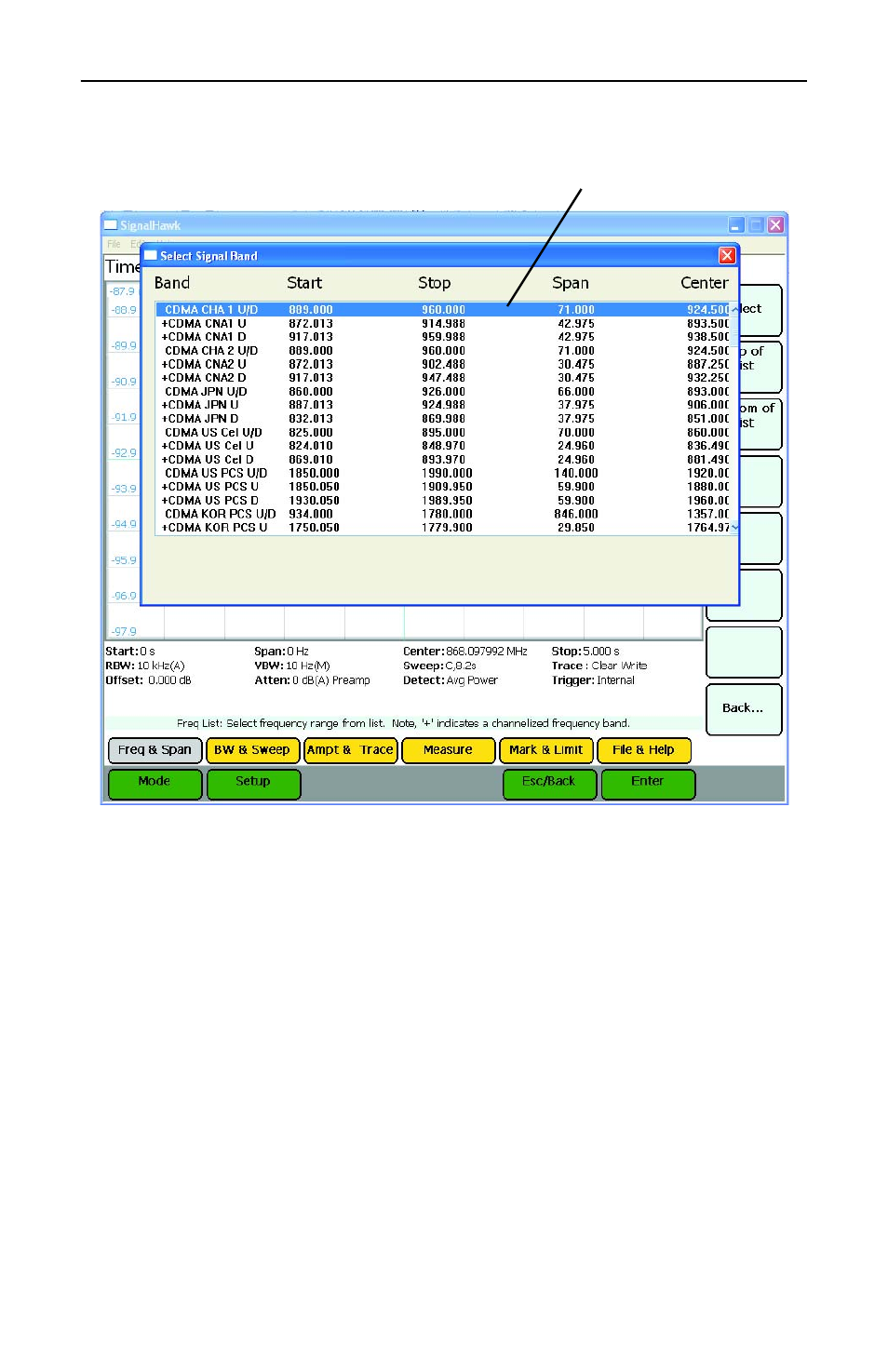Click the Start column header
The width and height of the screenshot is (888, 1372).
pos(304,283)
